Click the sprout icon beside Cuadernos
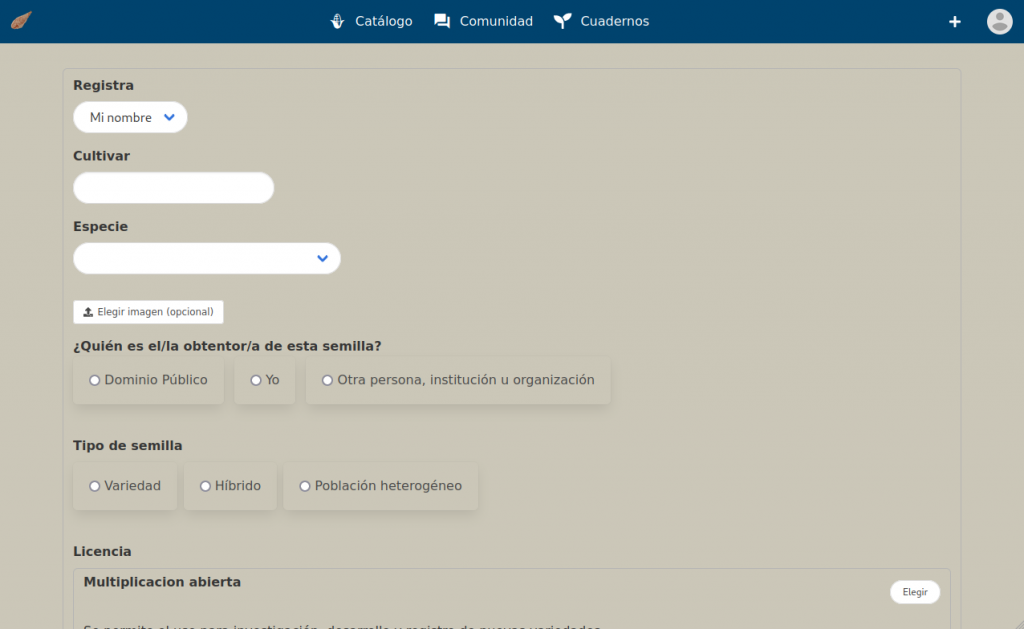 (563, 21)
